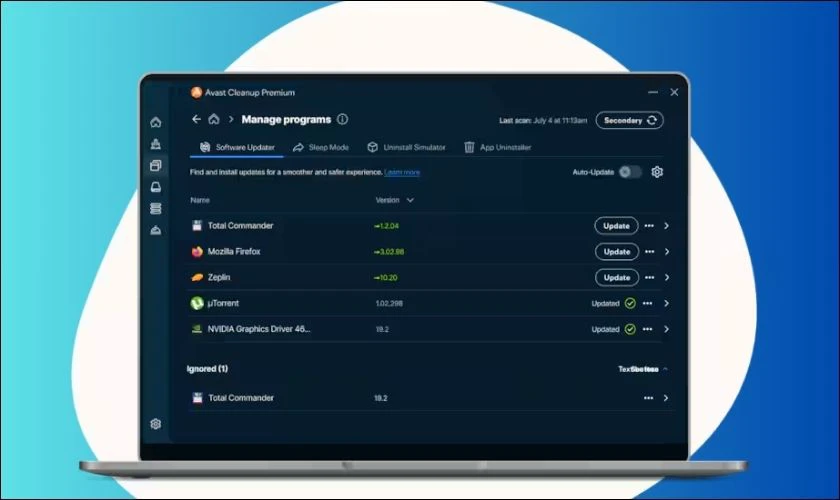This screenshot has height=500, width=840.
Task: Switch to the Sleep Mode tab
Action: [320, 147]
